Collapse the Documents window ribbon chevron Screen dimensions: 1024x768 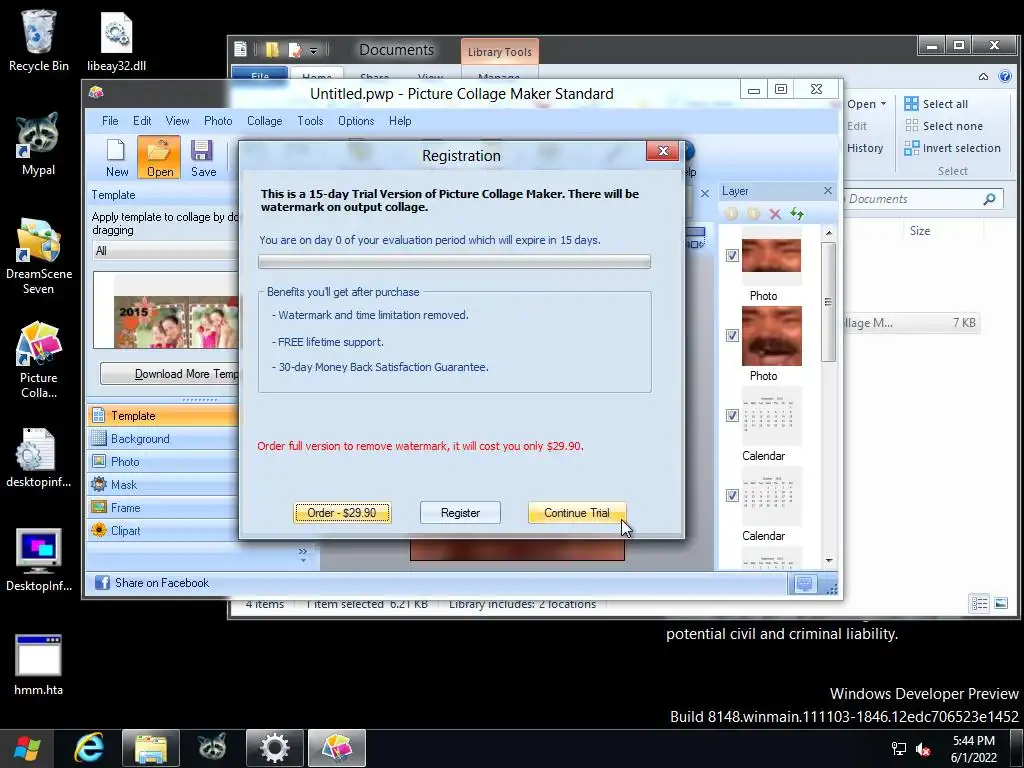(984, 76)
